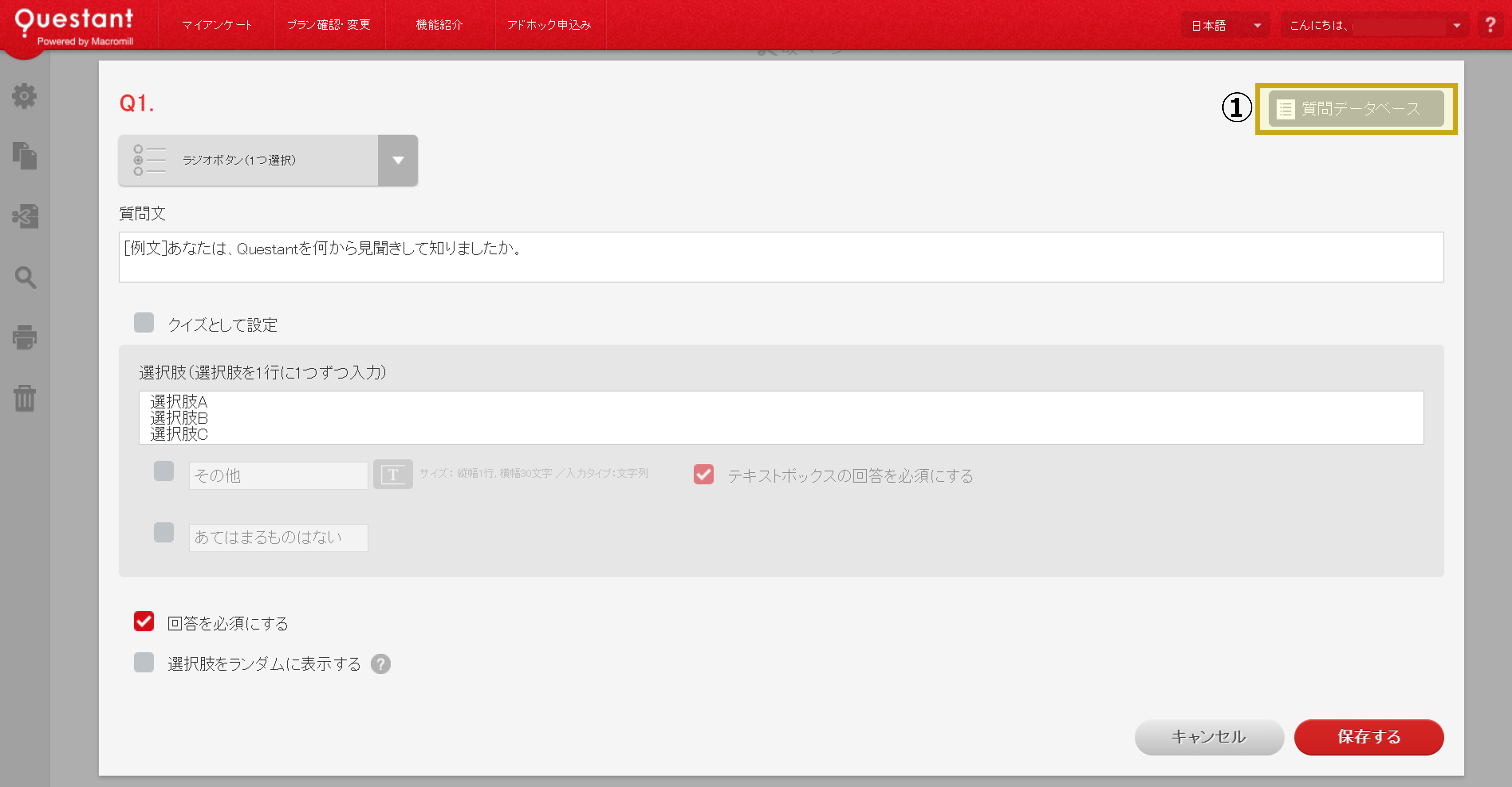Enable 選択肢をランダムに表示する checkbox
This screenshot has height=787, width=1512.
[x=144, y=662]
